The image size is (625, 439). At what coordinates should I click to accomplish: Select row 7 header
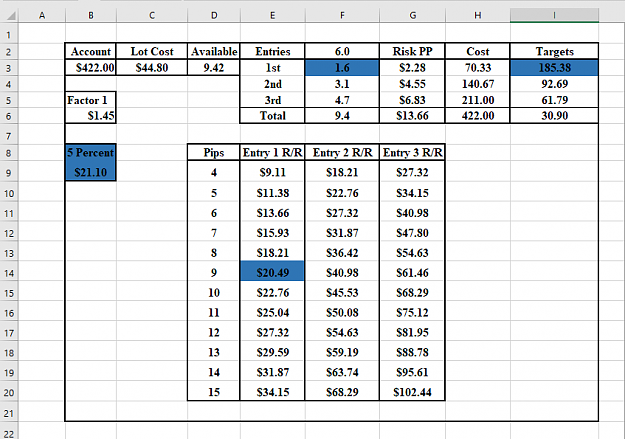pyautogui.click(x=9, y=136)
